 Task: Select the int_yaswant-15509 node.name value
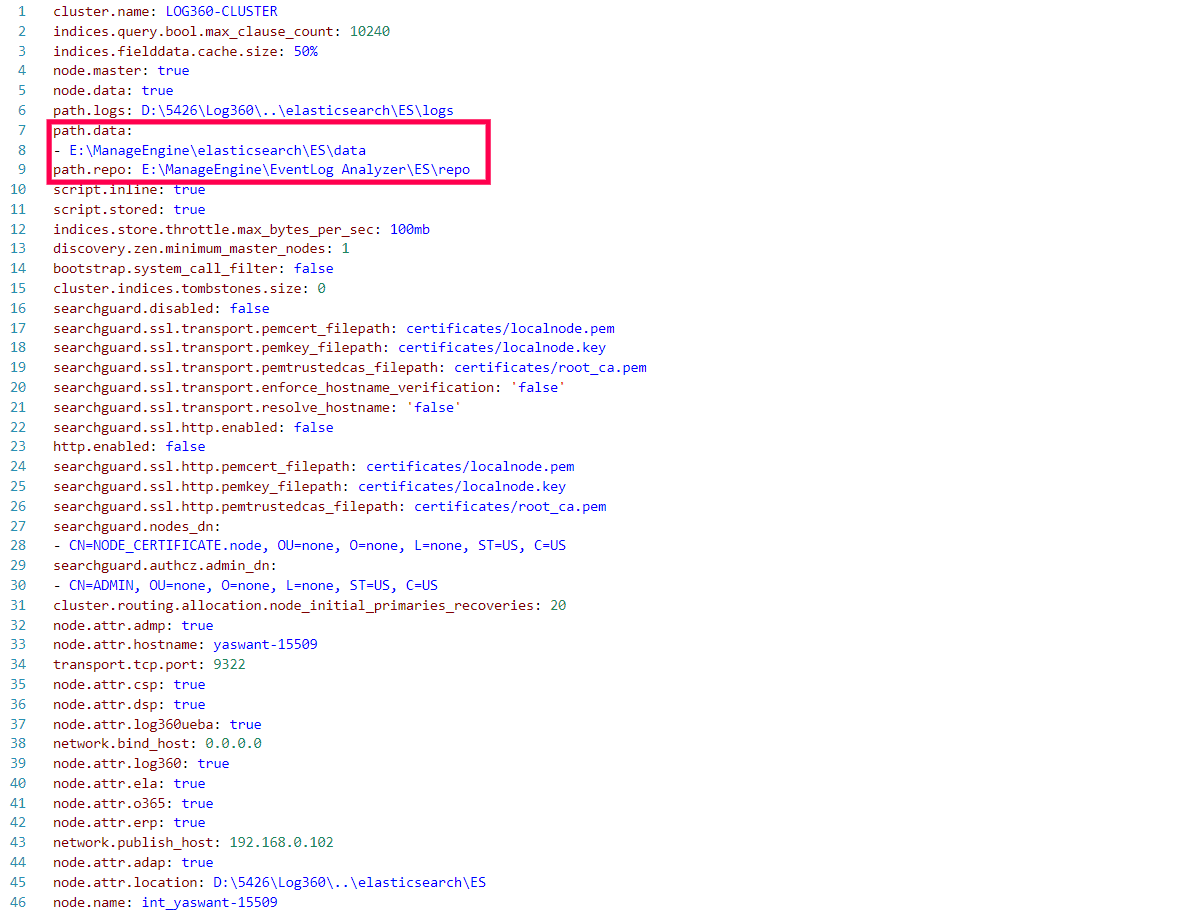(209, 902)
